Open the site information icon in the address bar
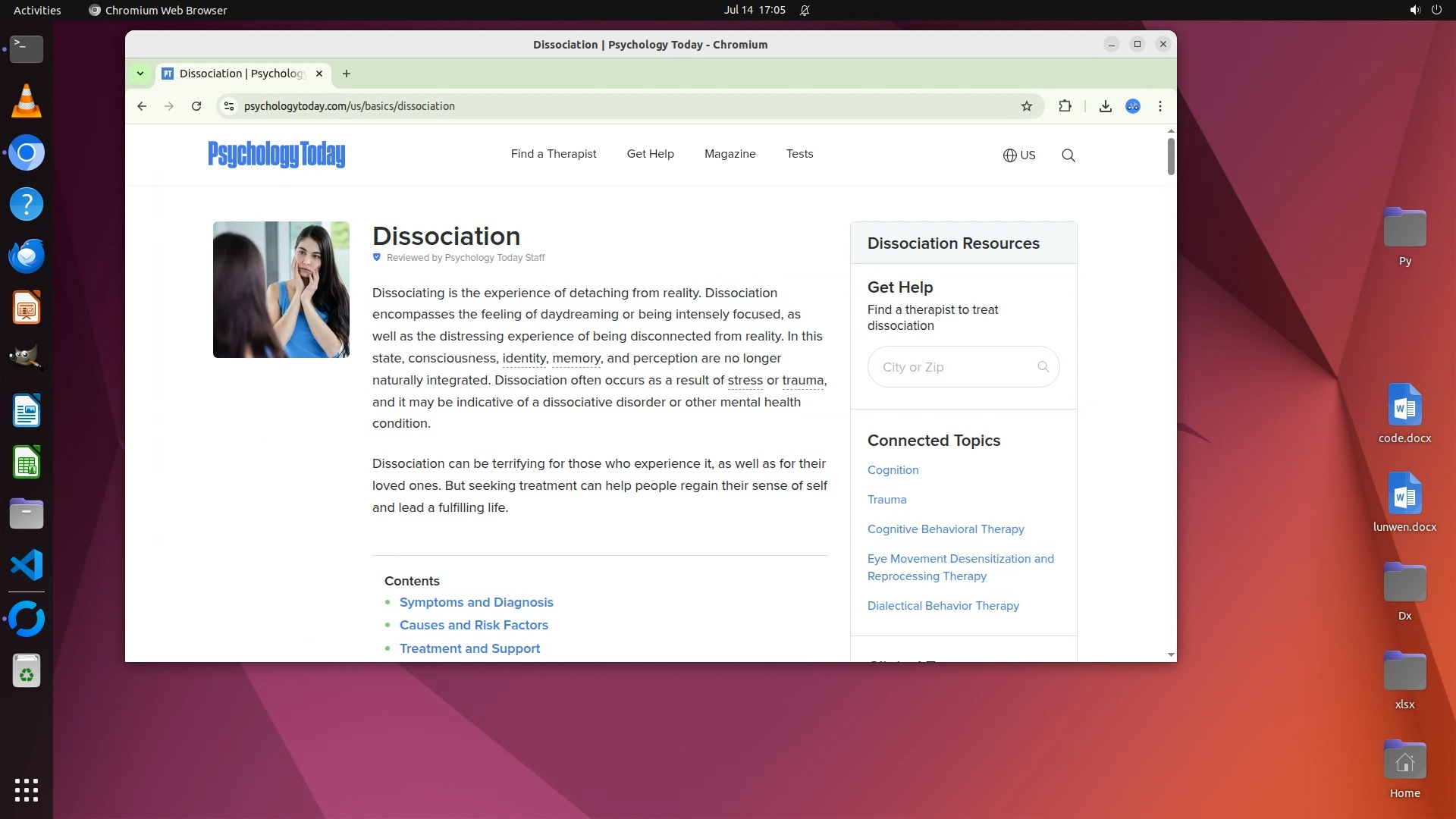Screen dimensions: 1456x819 [x=229, y=106]
